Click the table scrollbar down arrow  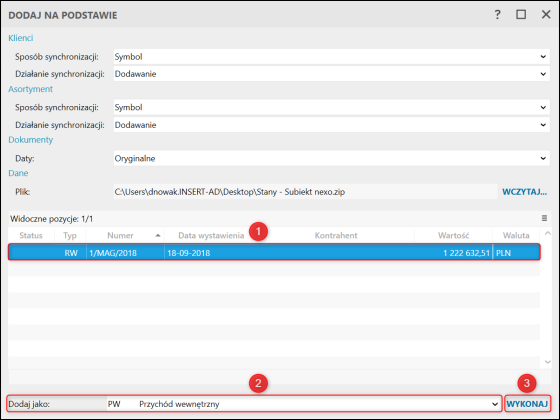[x=548, y=362]
